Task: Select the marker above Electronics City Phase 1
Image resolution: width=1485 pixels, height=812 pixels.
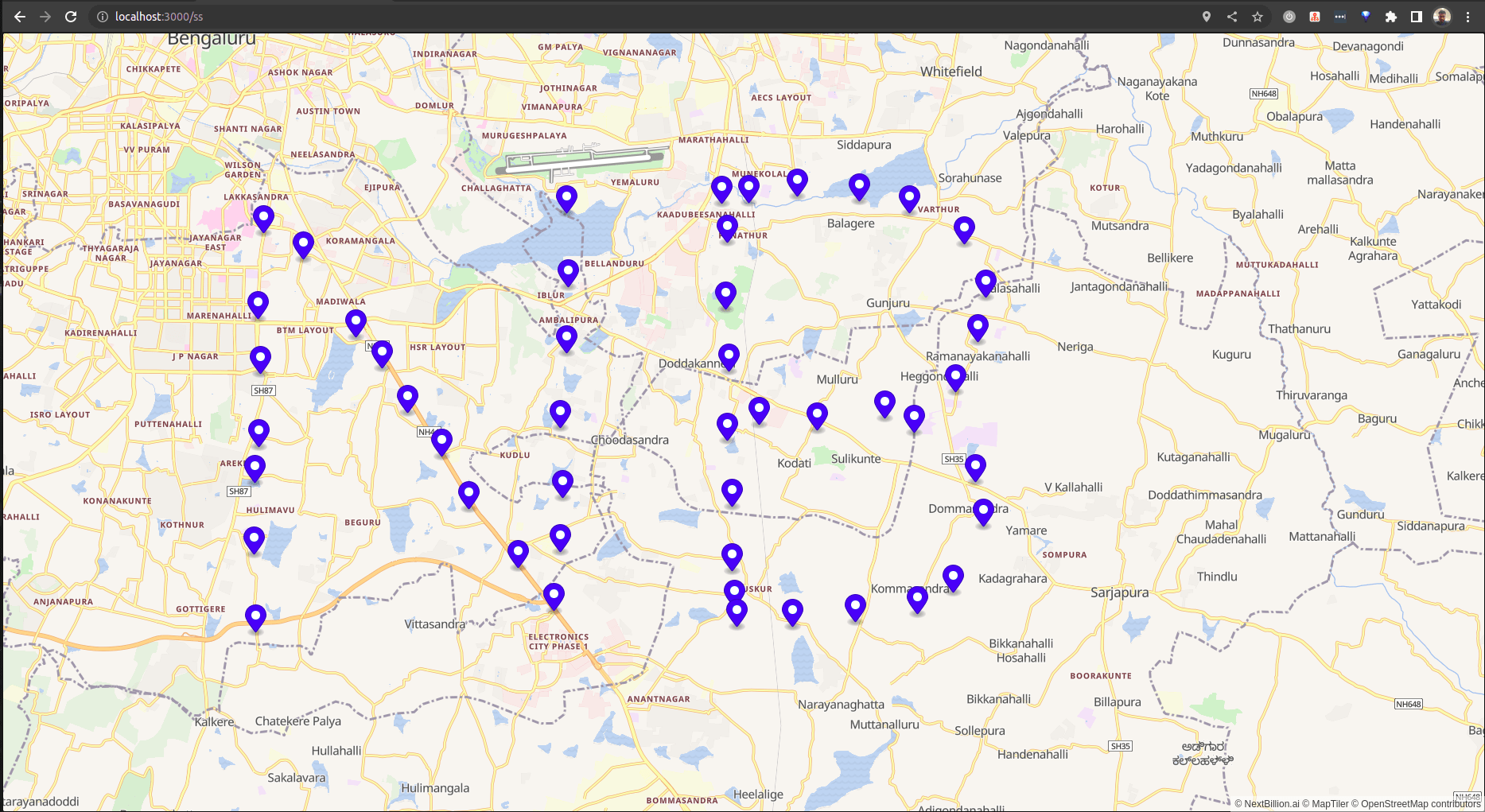Action: 554,596
